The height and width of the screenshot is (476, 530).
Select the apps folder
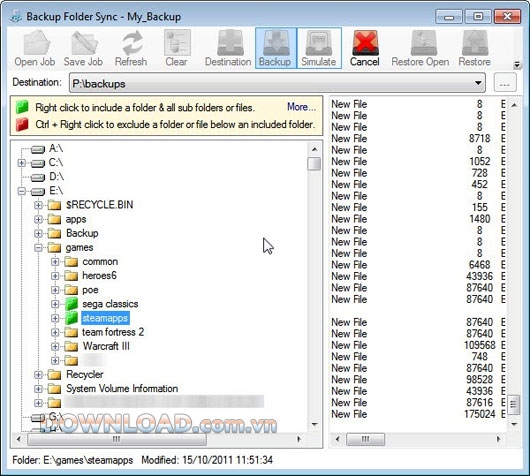pos(76,219)
